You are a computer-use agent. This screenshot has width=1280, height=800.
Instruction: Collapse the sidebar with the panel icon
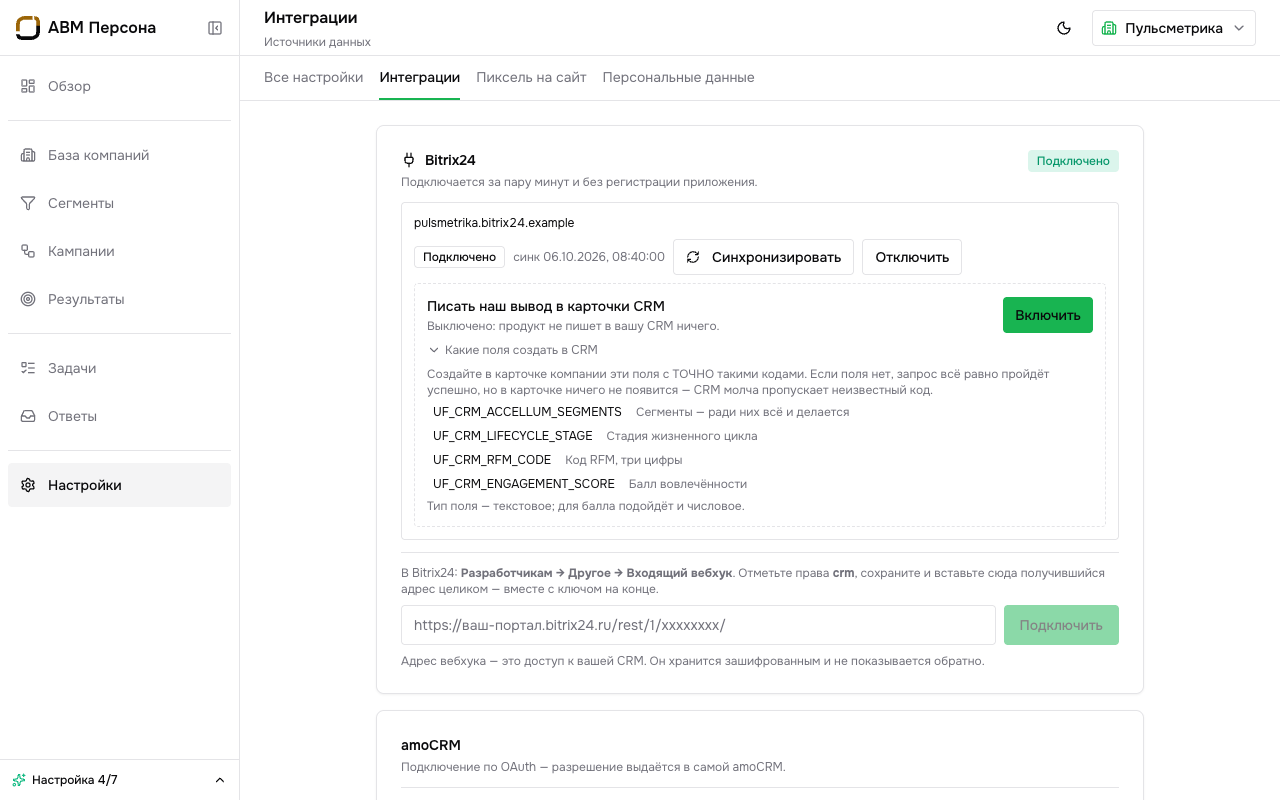[x=215, y=28]
